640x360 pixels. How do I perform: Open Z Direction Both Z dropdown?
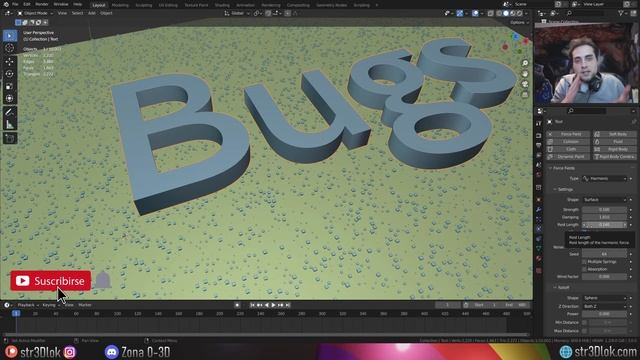(x=604, y=306)
